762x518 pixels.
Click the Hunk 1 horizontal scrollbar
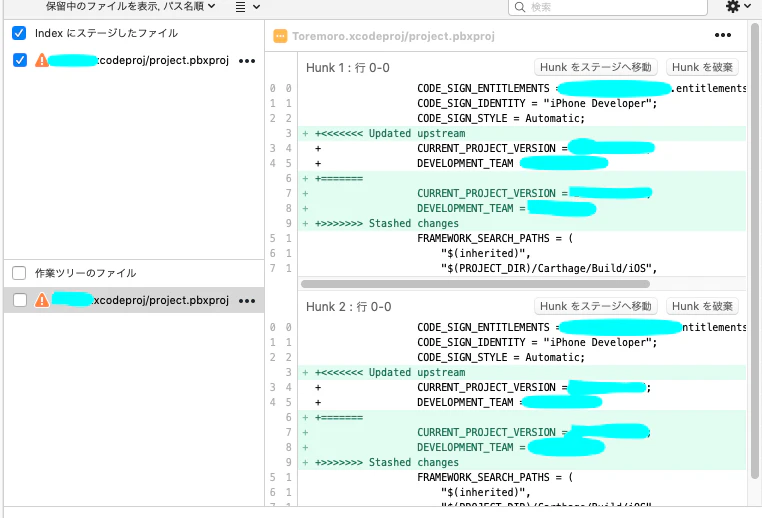pyautogui.click(x=475, y=284)
